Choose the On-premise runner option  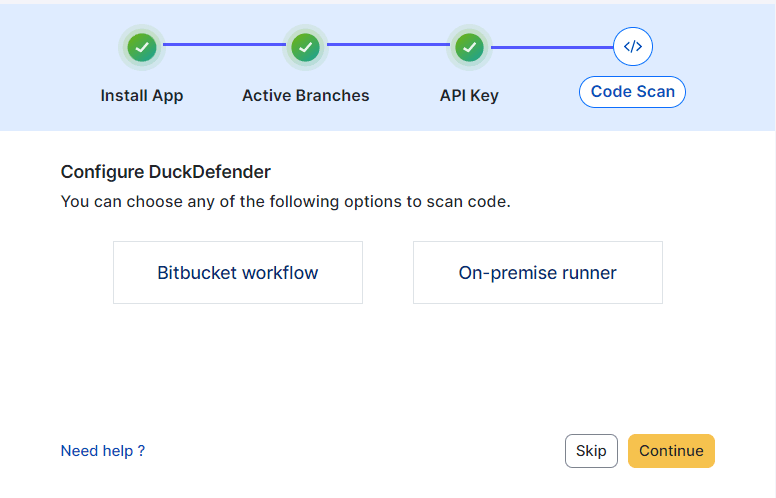[x=538, y=273]
